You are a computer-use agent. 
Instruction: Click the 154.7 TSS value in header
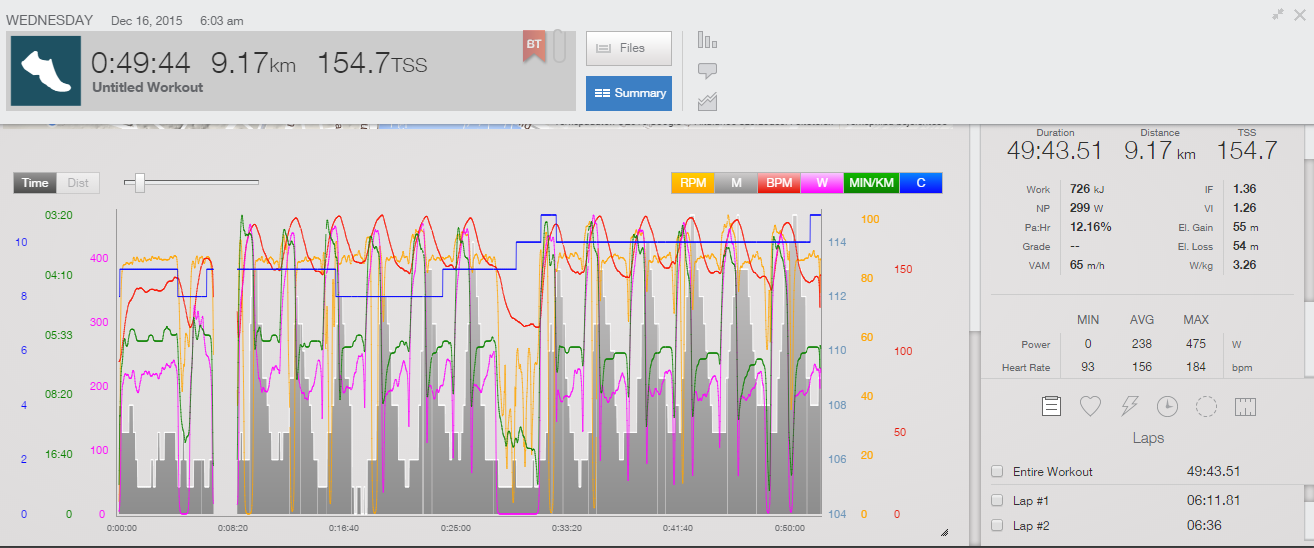click(x=372, y=63)
